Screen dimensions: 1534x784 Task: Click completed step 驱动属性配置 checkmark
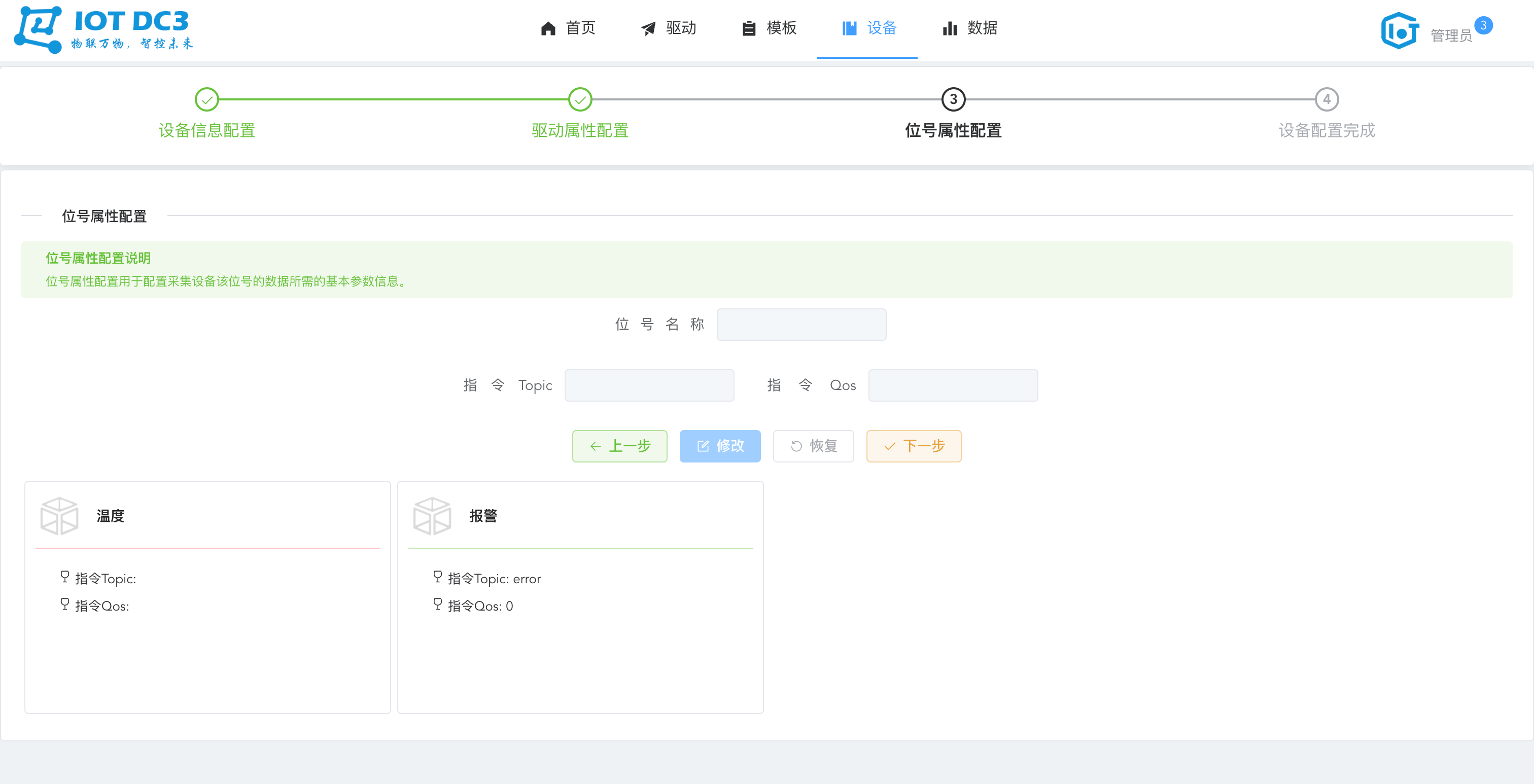point(580,99)
